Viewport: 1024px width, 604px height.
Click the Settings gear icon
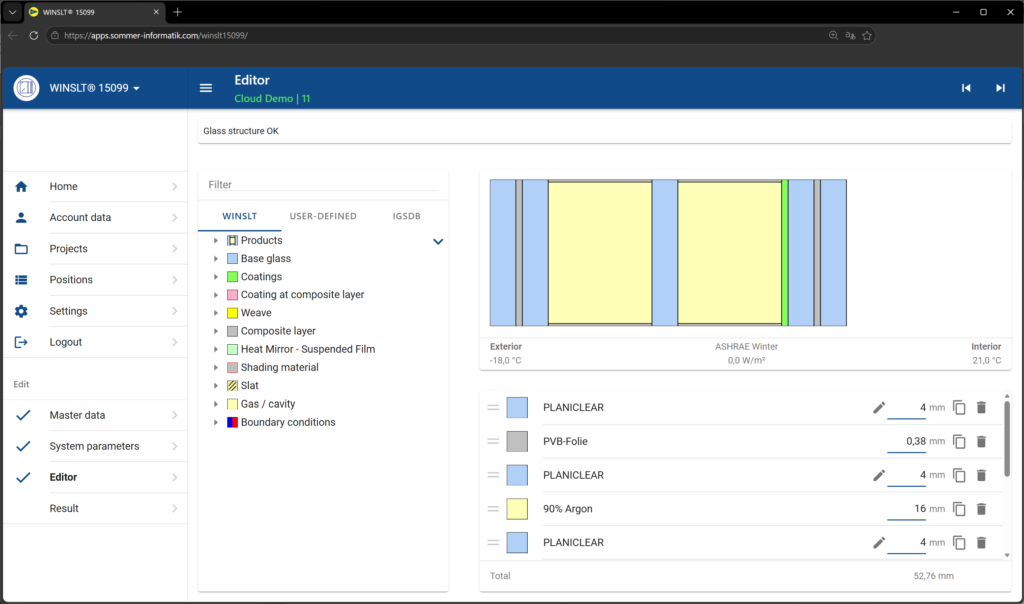click(x=21, y=311)
